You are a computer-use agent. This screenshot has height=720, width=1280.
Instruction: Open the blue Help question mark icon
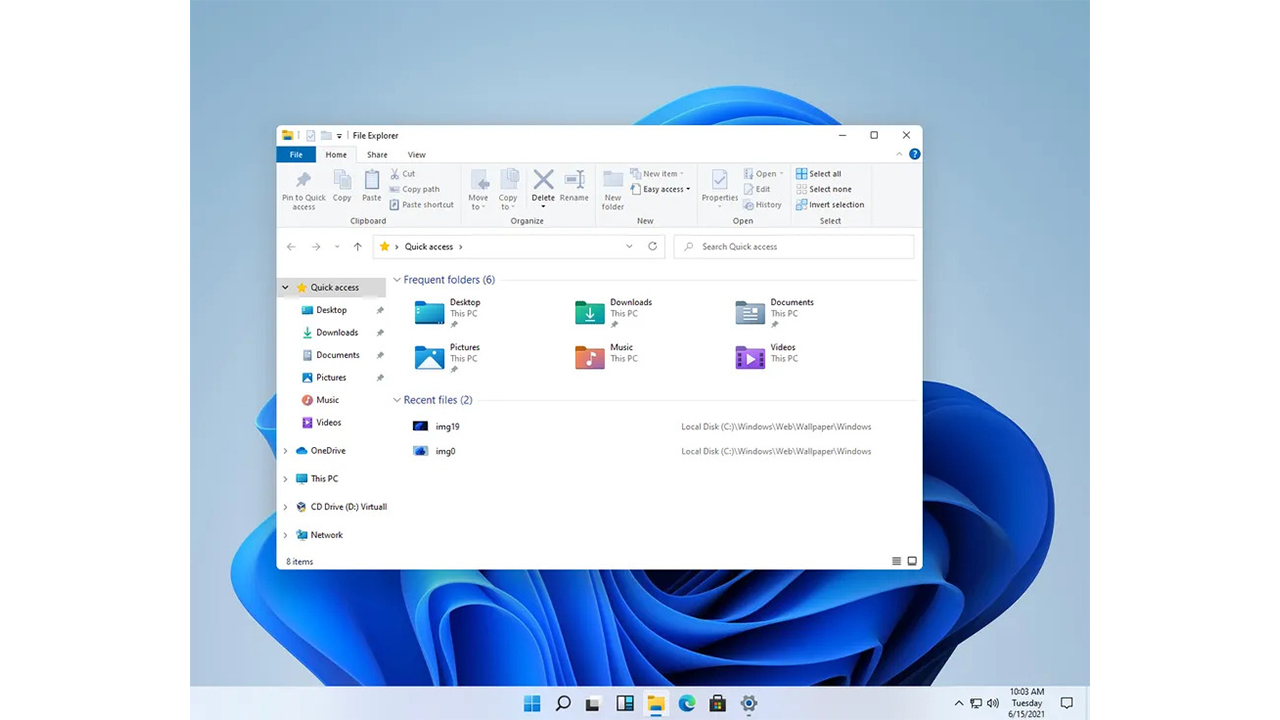click(x=914, y=154)
